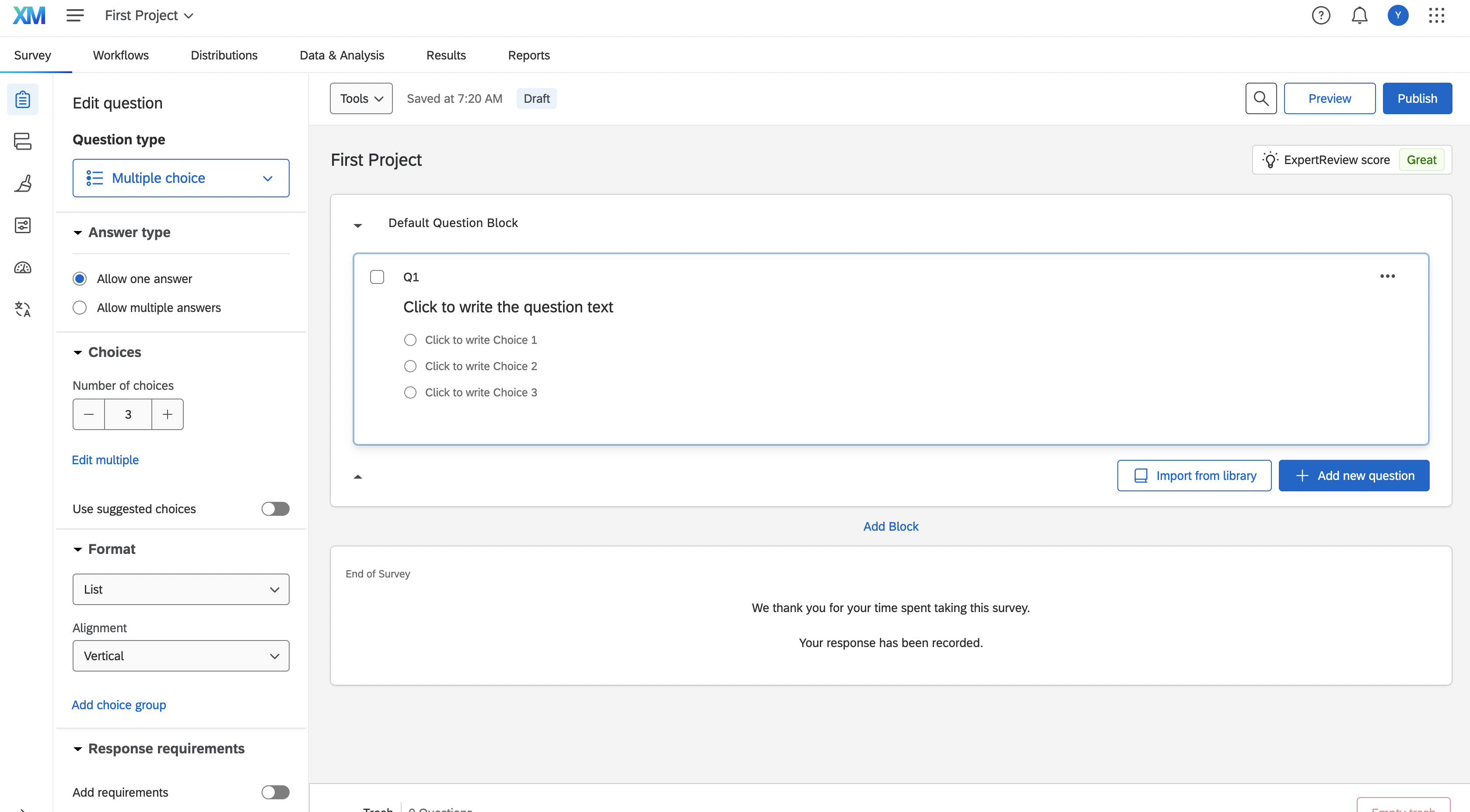Open Q1 three-dot options menu
Image resolution: width=1470 pixels, height=812 pixels.
pyautogui.click(x=1387, y=276)
